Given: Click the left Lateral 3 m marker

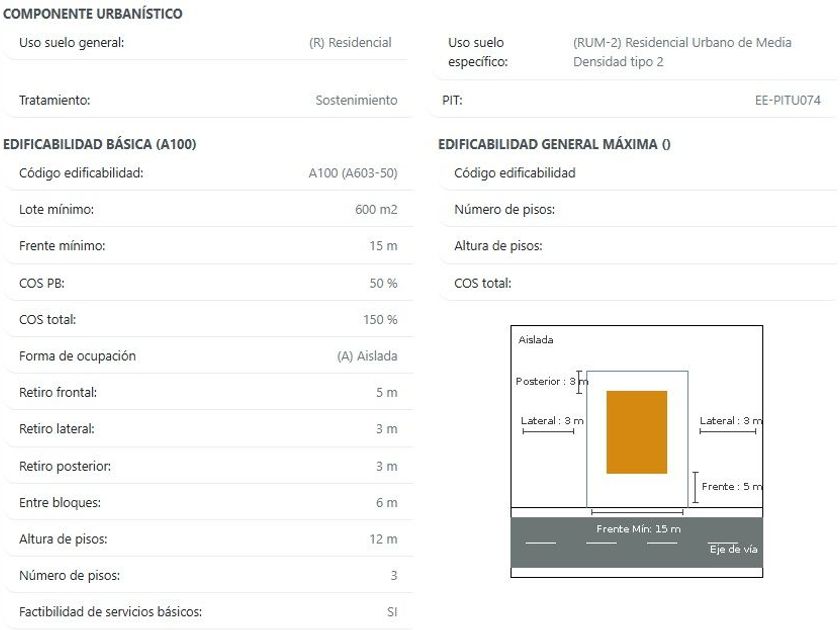Looking at the screenshot, I should (x=552, y=425).
